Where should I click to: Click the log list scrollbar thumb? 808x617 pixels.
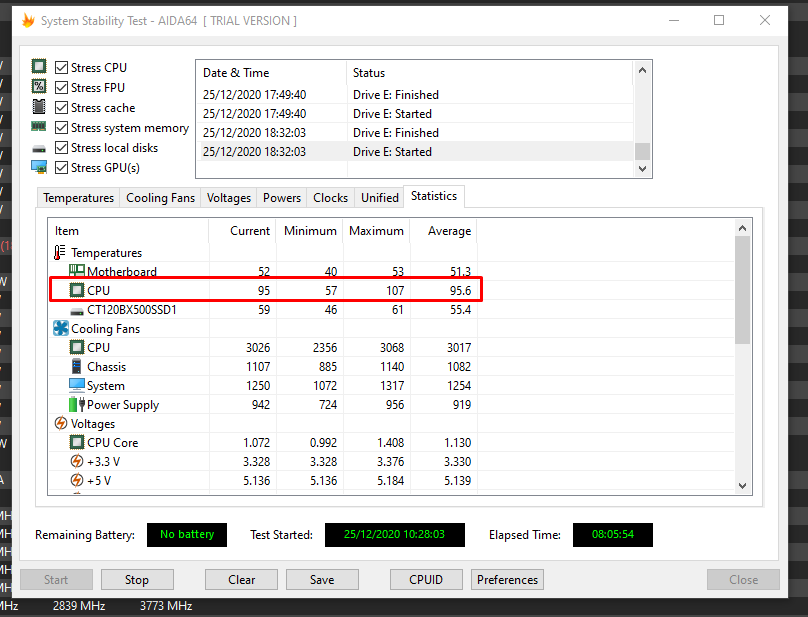[x=642, y=152]
